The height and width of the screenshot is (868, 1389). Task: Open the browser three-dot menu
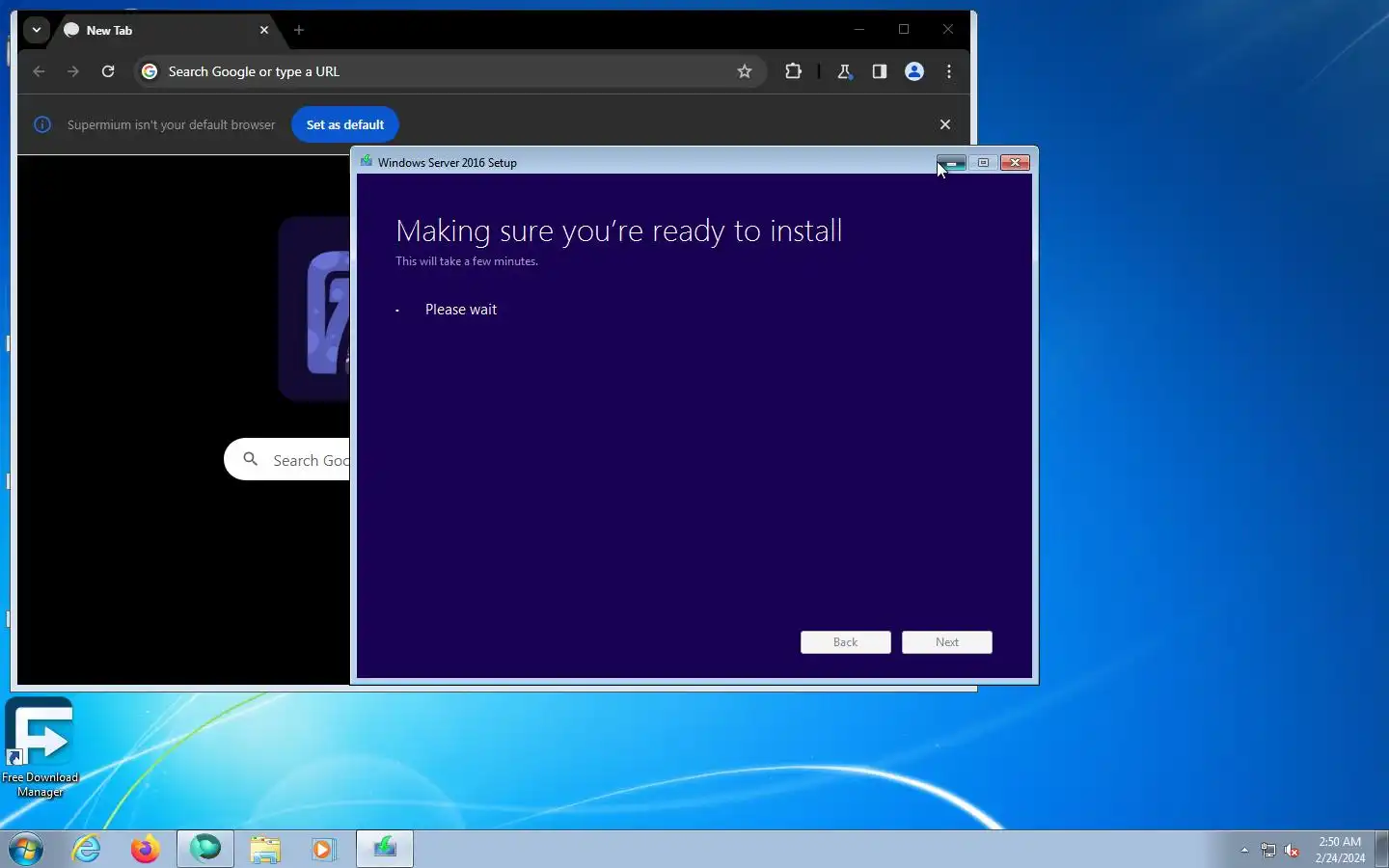(x=949, y=71)
